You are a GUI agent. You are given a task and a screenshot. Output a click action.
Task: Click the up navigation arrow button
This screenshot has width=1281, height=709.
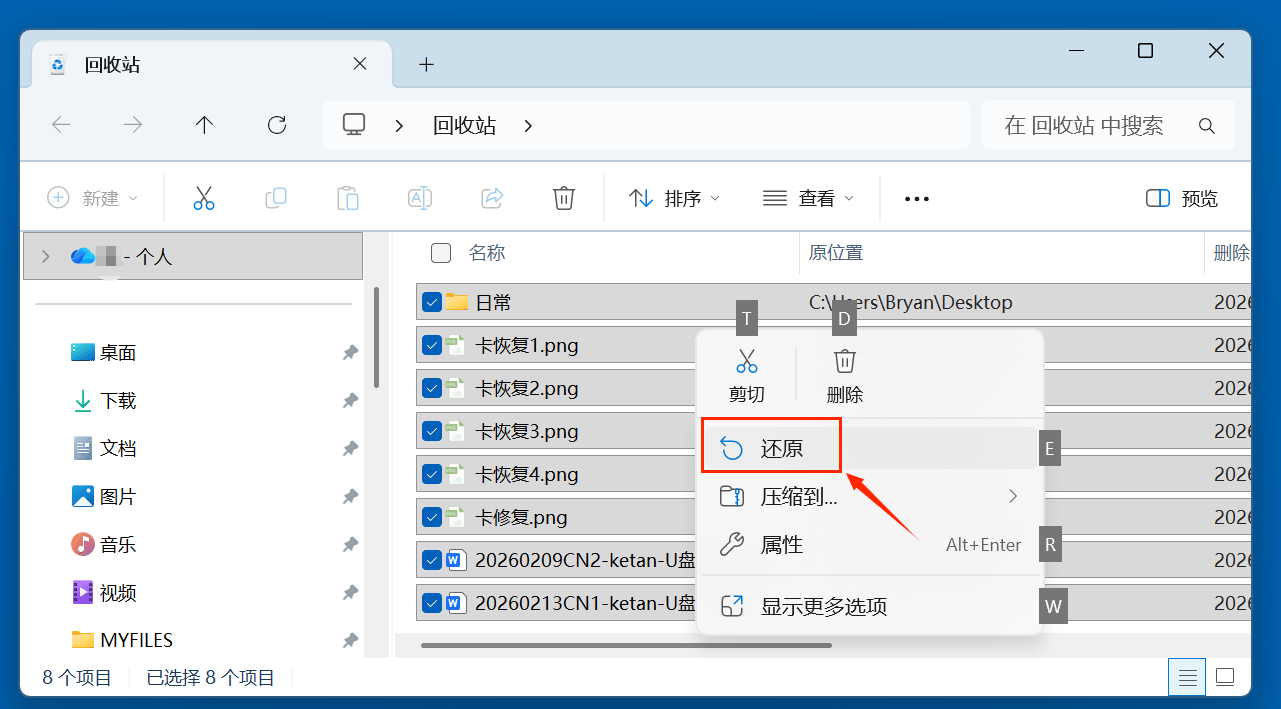204,124
